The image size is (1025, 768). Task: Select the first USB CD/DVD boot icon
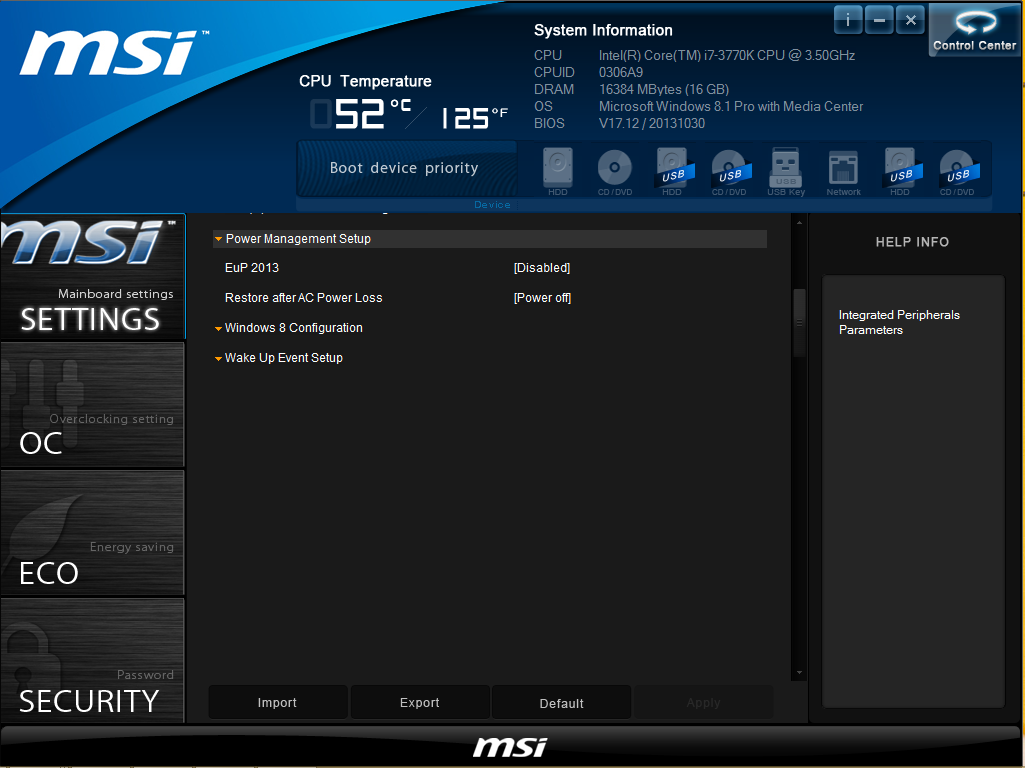(729, 171)
